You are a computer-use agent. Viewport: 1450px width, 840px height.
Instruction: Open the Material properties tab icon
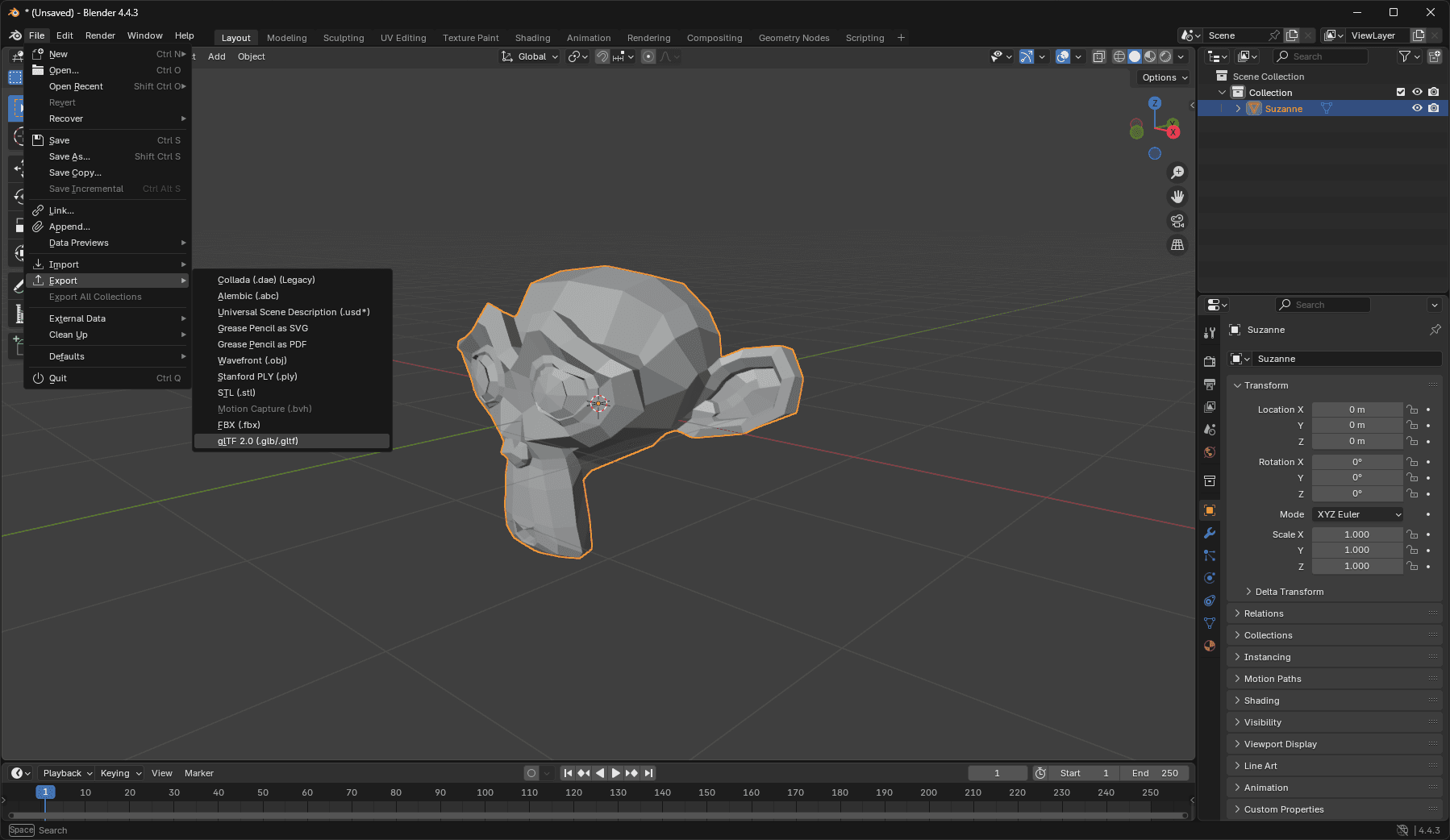coord(1210,646)
